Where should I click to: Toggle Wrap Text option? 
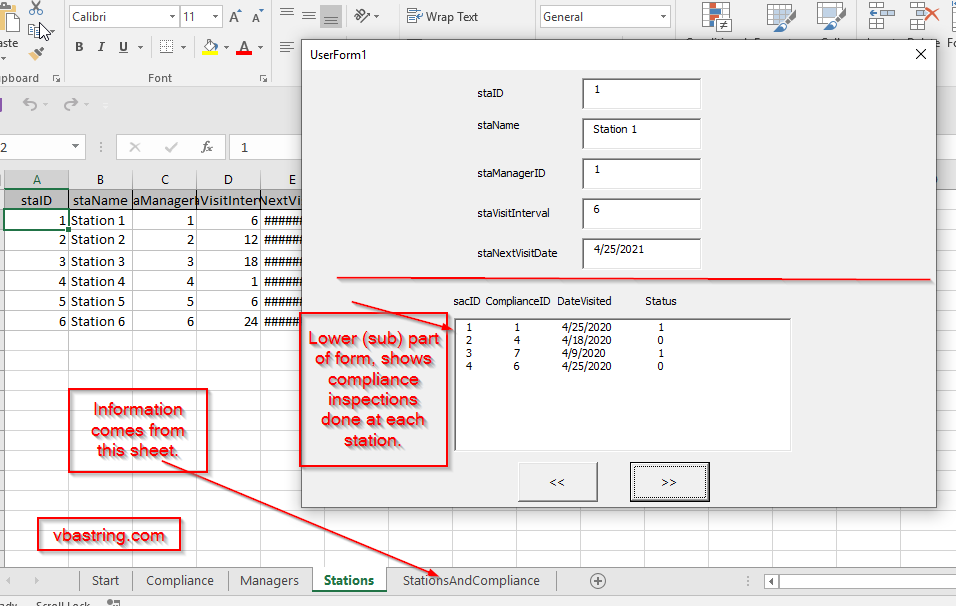(441, 17)
